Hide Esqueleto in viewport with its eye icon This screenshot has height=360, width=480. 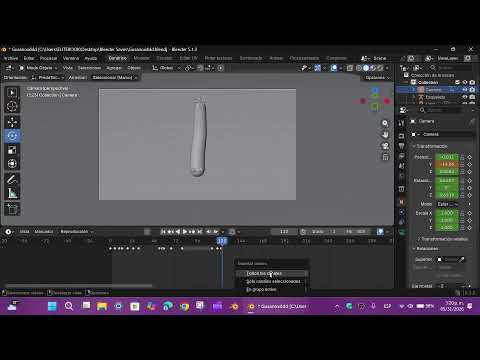tap(465, 97)
